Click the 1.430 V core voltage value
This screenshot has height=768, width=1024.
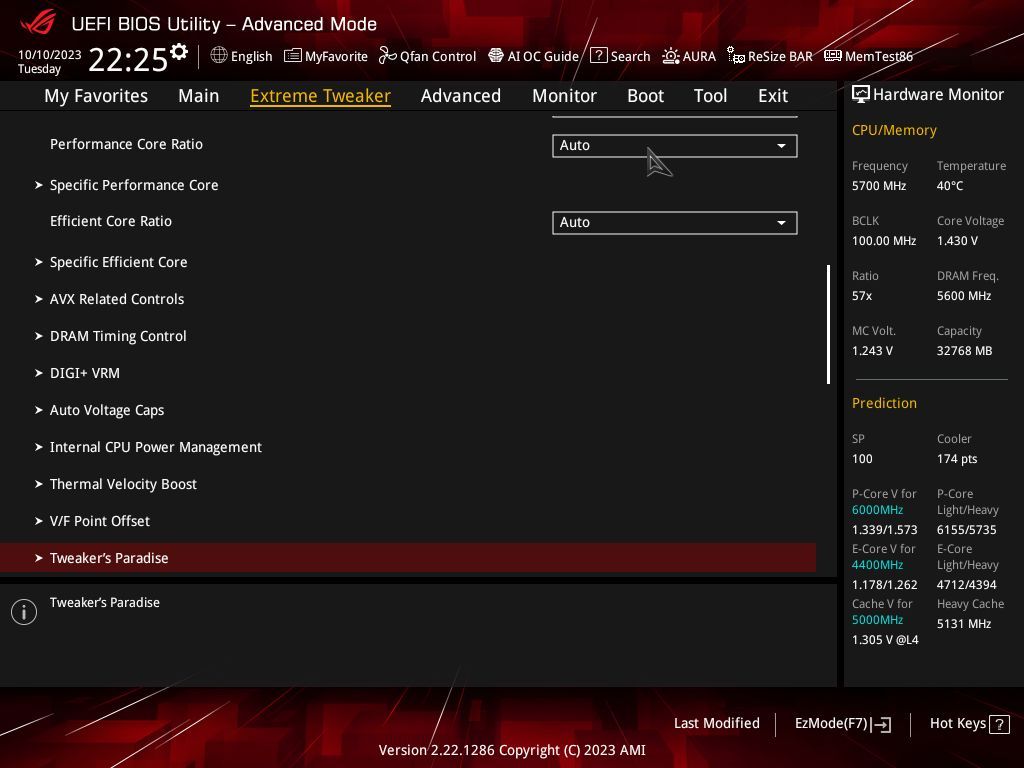[957, 241]
